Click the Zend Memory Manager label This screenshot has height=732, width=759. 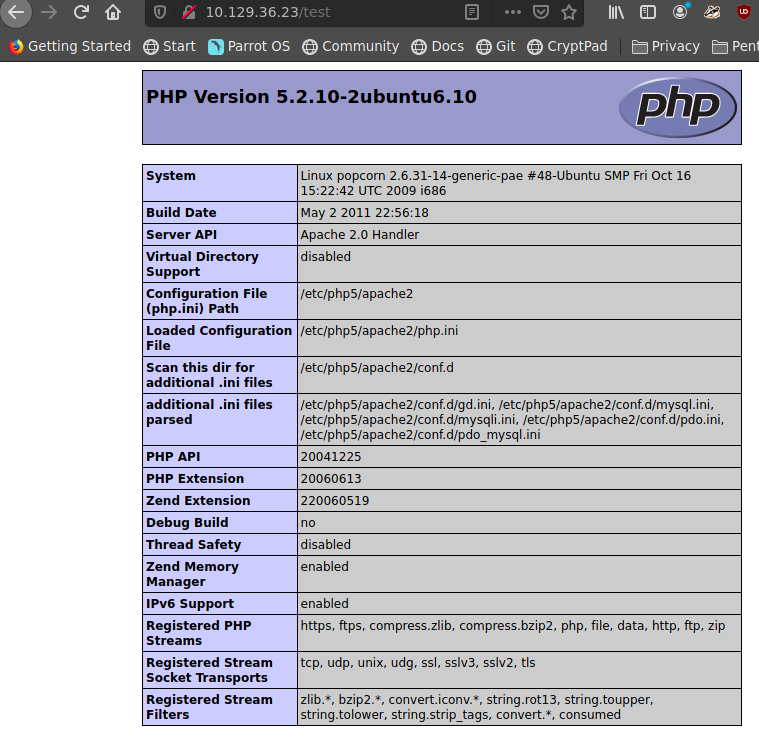[192, 574]
